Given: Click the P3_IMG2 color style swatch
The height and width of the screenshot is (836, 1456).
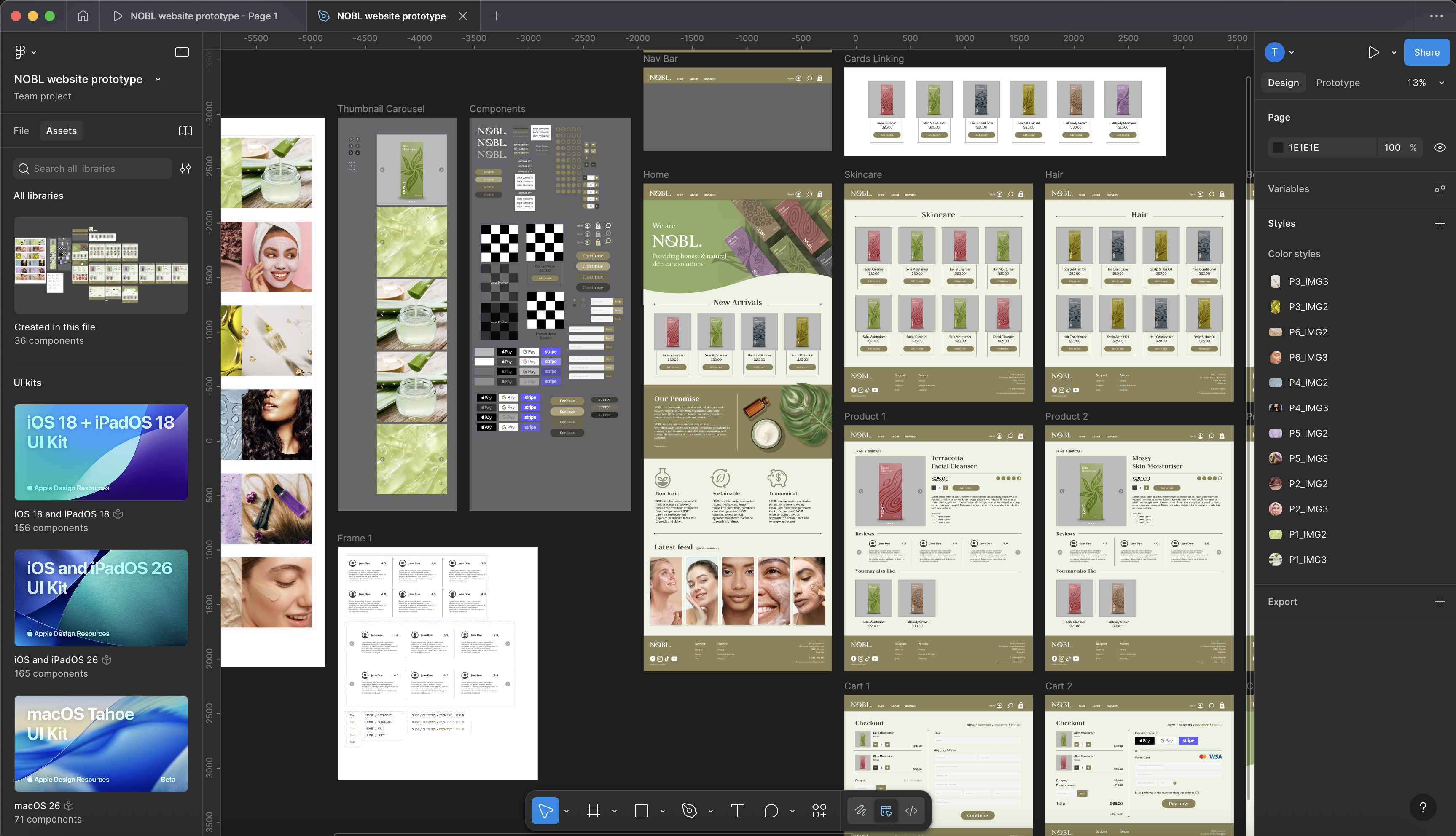Looking at the screenshot, I should pyautogui.click(x=1275, y=307).
